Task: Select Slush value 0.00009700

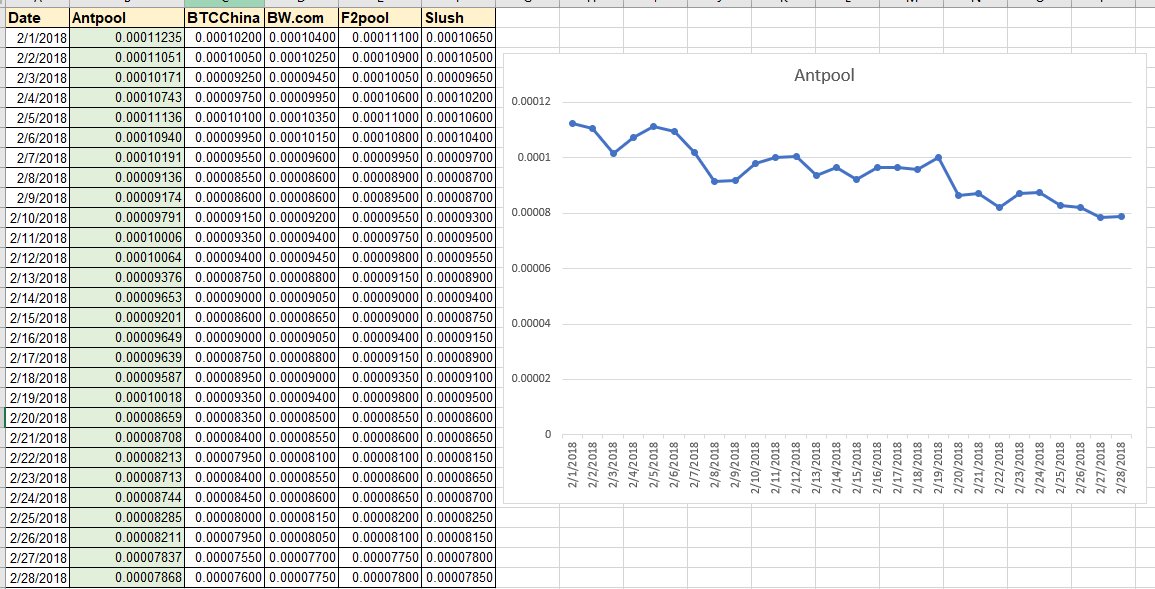Action: point(458,157)
